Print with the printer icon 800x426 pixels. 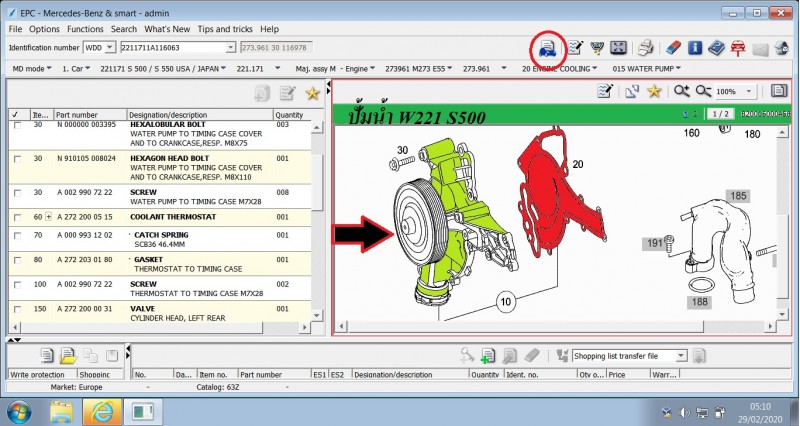tap(645, 48)
